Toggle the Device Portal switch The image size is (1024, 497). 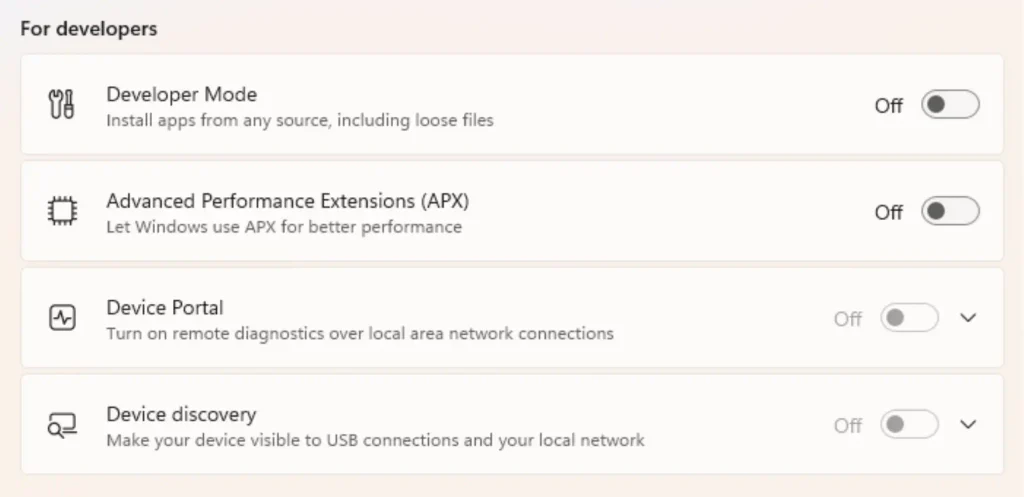[x=909, y=318]
